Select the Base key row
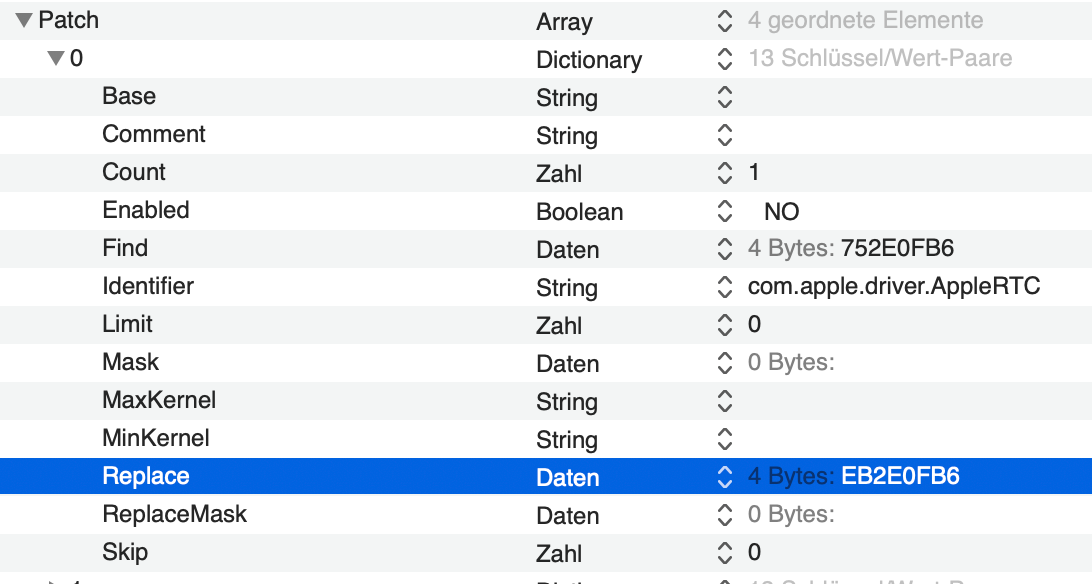The height and width of the screenshot is (584, 1092). (x=129, y=96)
